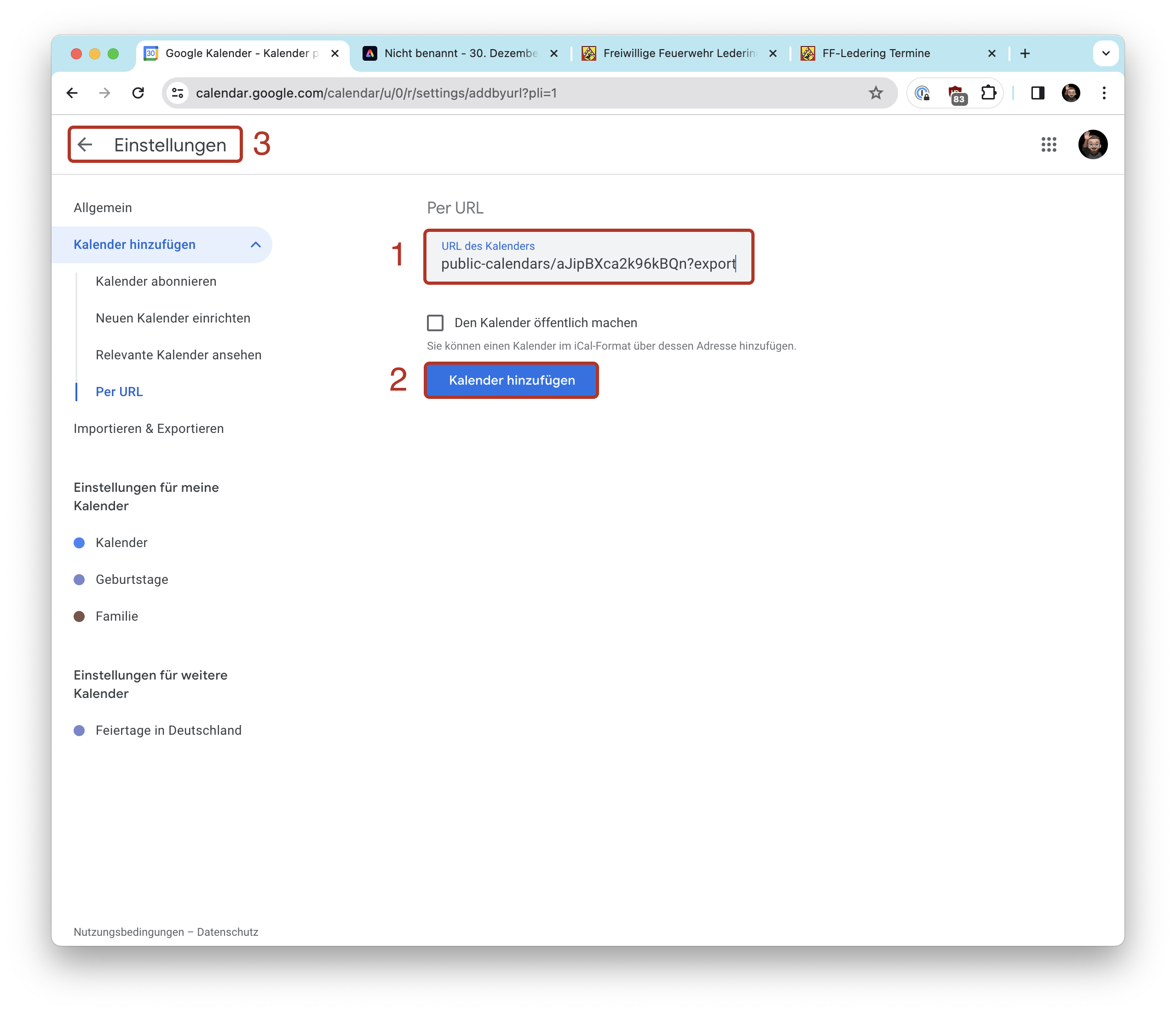Bookmark page with the star icon
Image resolution: width=1176 pixels, height=1014 pixels.
[x=875, y=93]
